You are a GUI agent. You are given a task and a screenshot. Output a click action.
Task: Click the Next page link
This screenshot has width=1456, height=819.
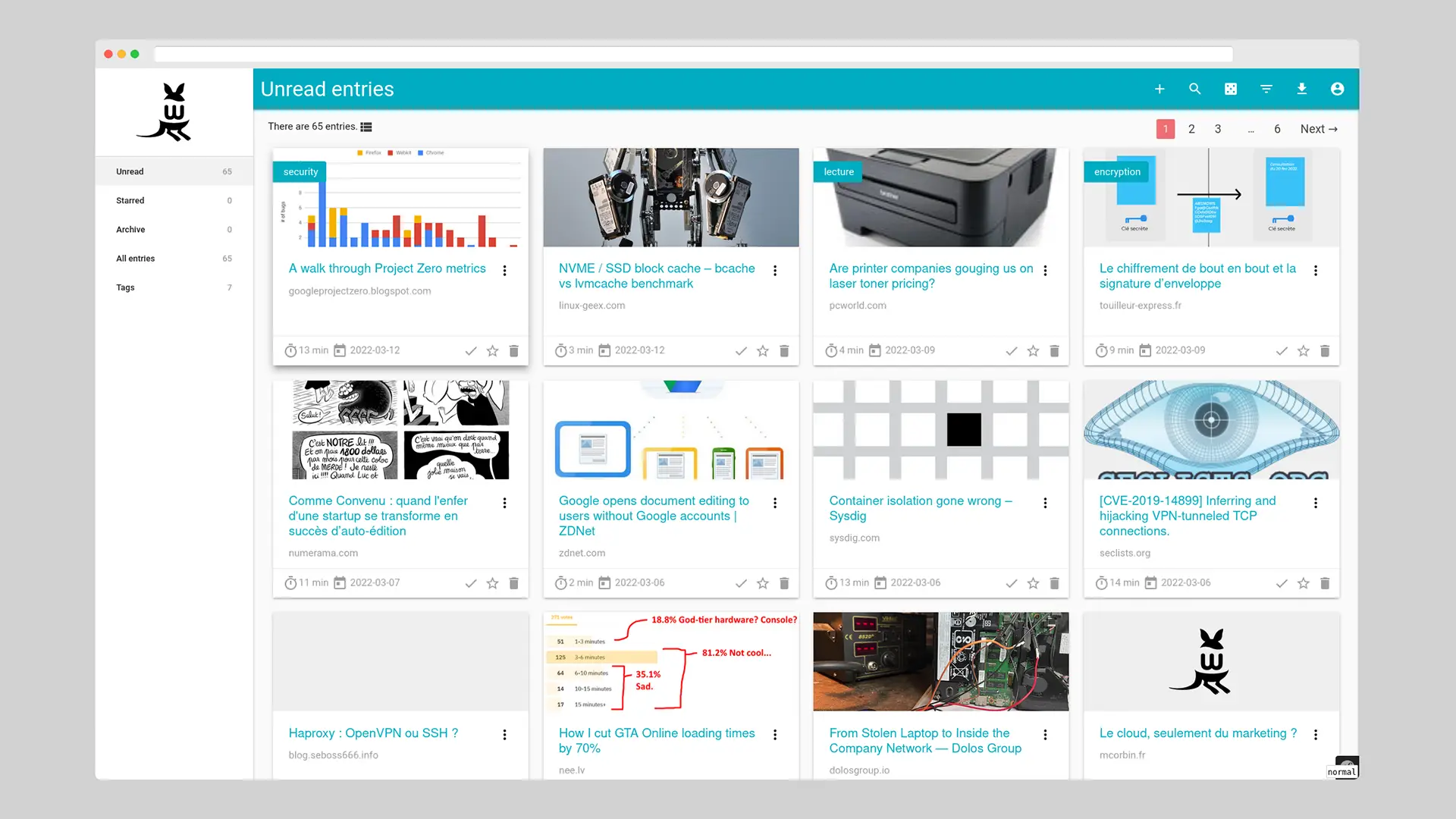1319,129
